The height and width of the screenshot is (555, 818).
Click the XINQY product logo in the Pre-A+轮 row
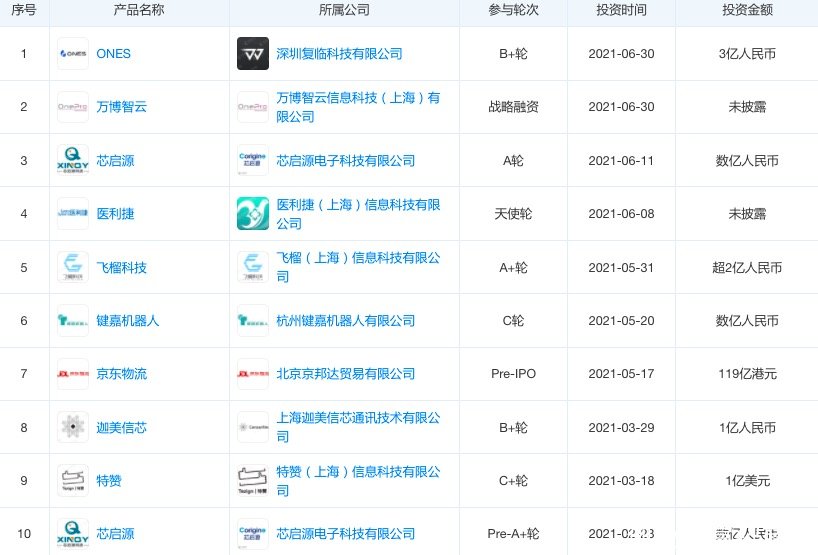click(x=73, y=534)
